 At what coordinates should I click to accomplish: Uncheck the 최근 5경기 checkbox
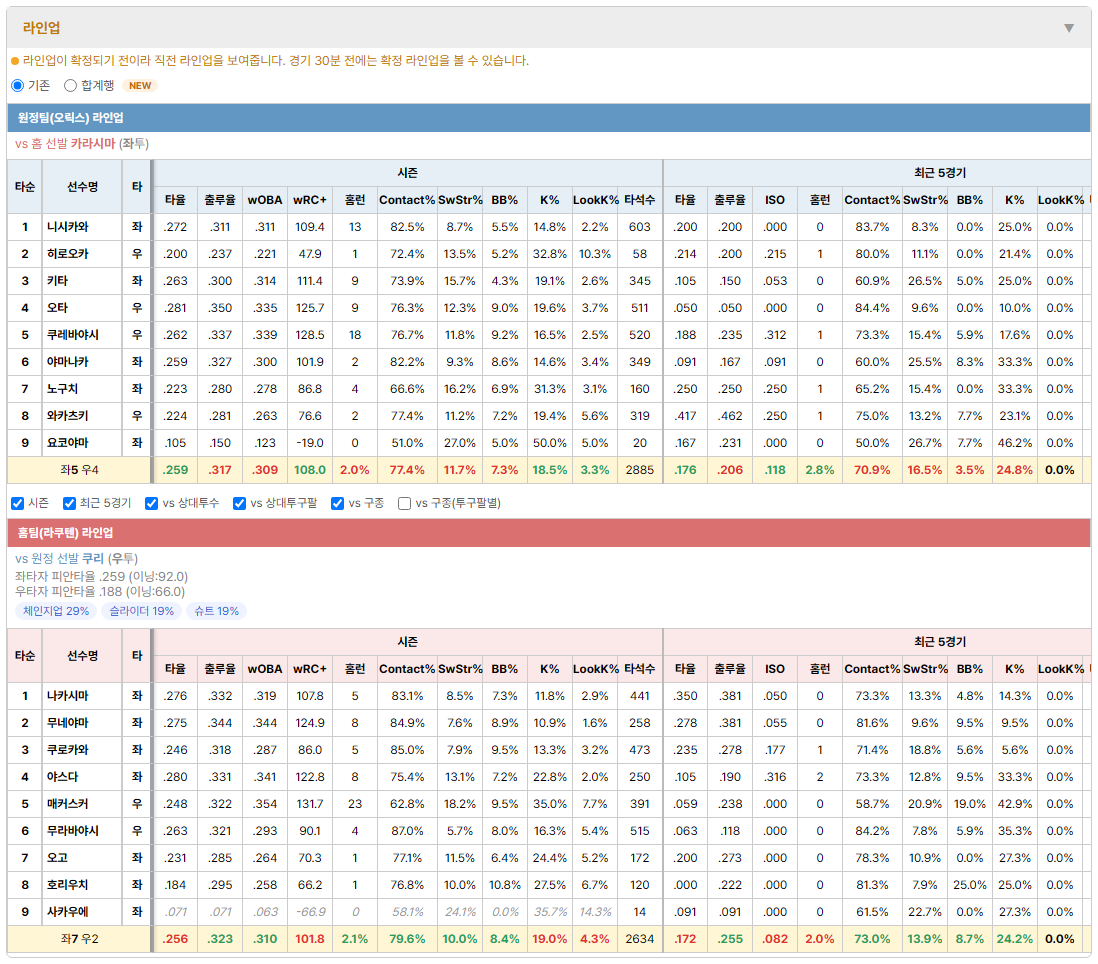tap(69, 503)
